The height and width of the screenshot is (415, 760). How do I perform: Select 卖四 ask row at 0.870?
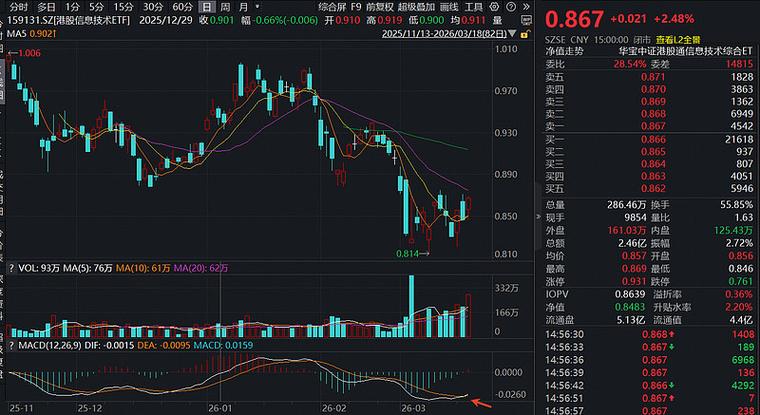tap(649, 89)
